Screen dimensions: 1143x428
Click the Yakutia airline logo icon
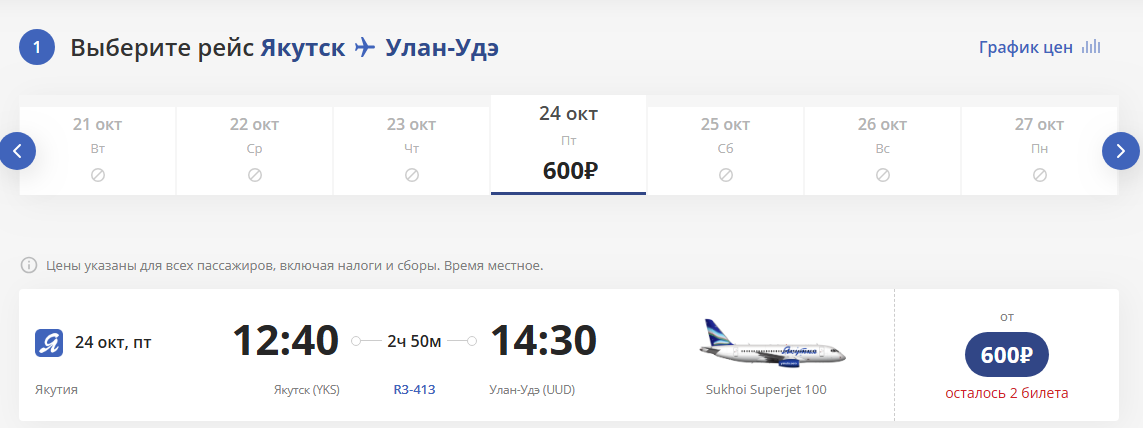49,343
